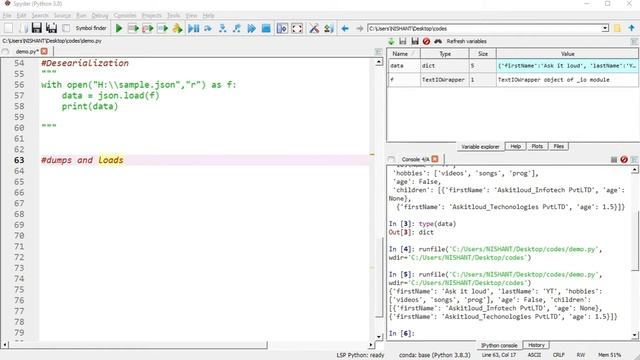Save variable data as icon
The width and height of the screenshot is (640, 360).
coord(415,41)
